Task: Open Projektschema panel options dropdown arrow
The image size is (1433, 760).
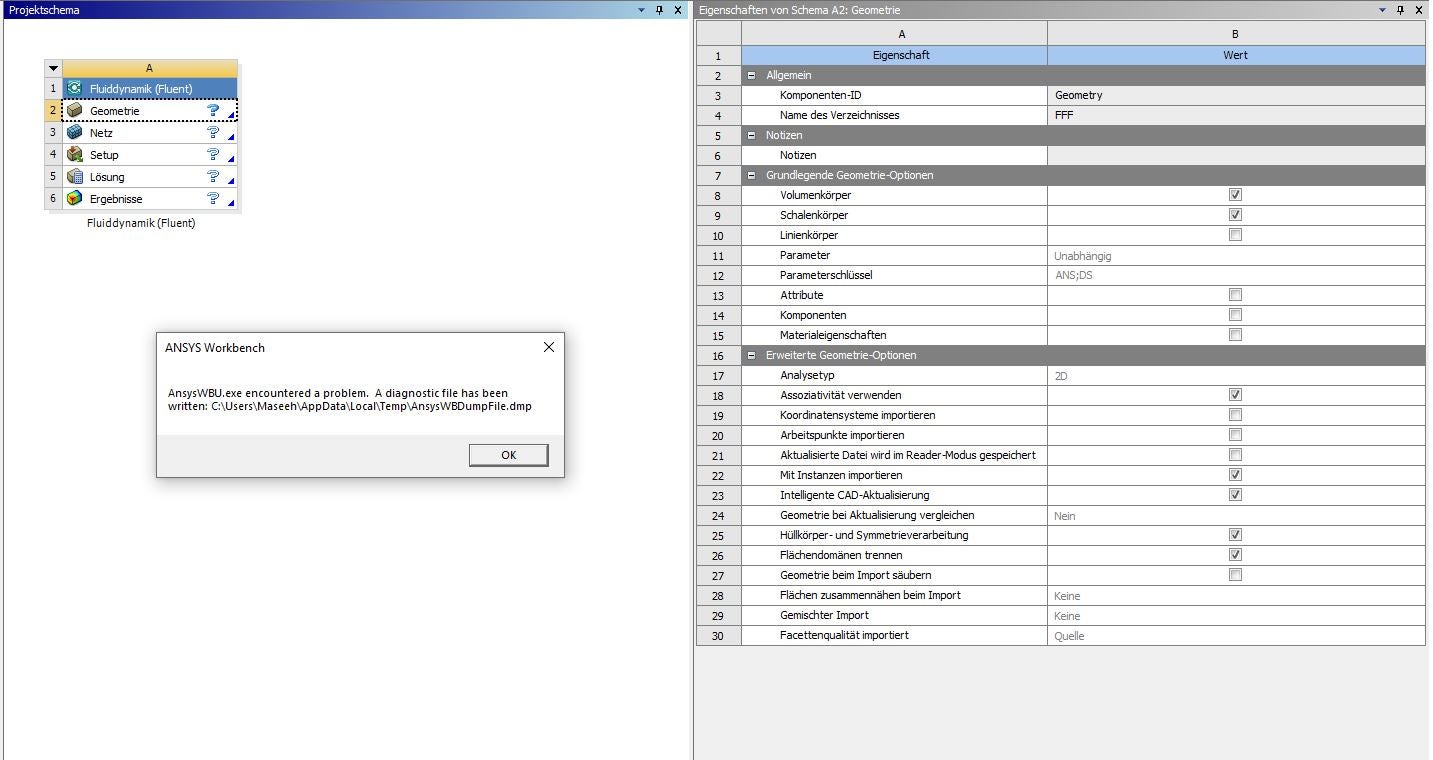Action: (642, 10)
